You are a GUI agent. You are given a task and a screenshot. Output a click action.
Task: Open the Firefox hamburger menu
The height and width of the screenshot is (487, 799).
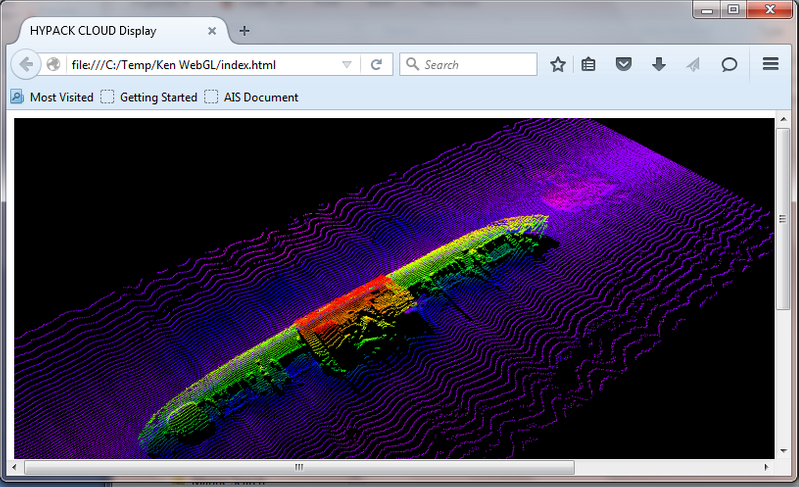[x=770, y=65]
